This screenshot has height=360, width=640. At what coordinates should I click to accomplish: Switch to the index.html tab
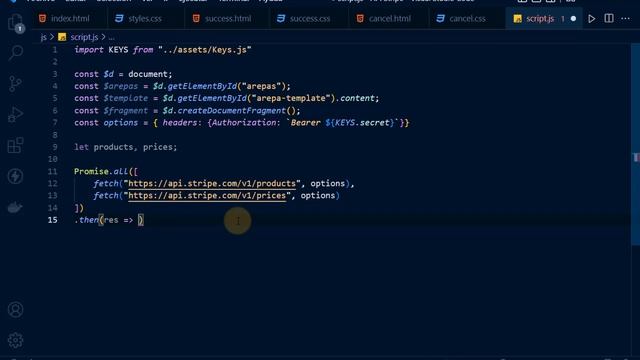pos(70,19)
